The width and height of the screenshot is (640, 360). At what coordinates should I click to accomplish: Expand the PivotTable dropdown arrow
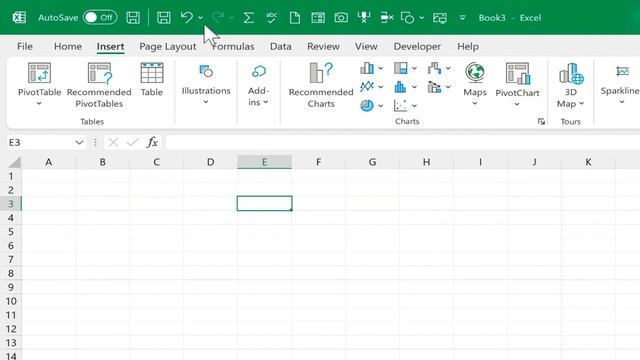tap(39, 104)
